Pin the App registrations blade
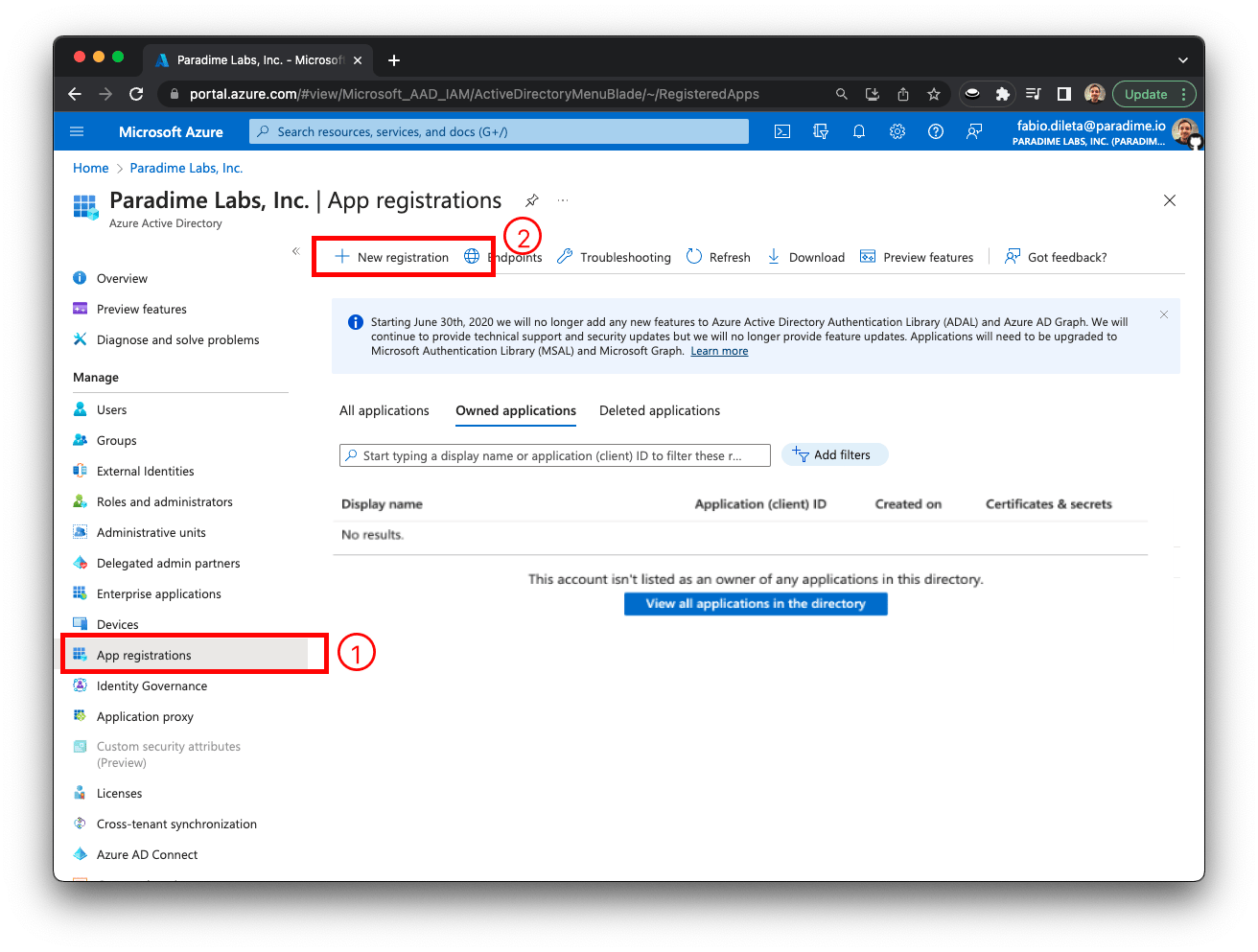The height and width of the screenshot is (952, 1258). [532, 200]
